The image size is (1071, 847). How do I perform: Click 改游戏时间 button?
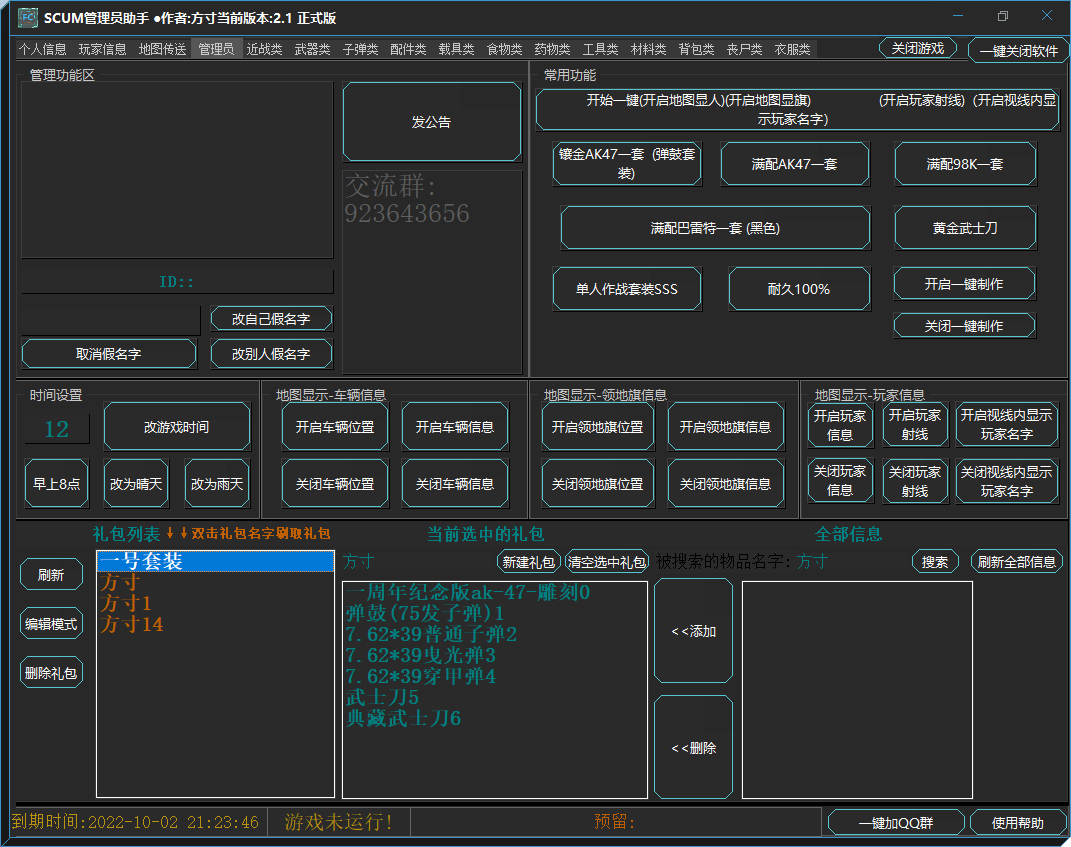tap(177, 427)
